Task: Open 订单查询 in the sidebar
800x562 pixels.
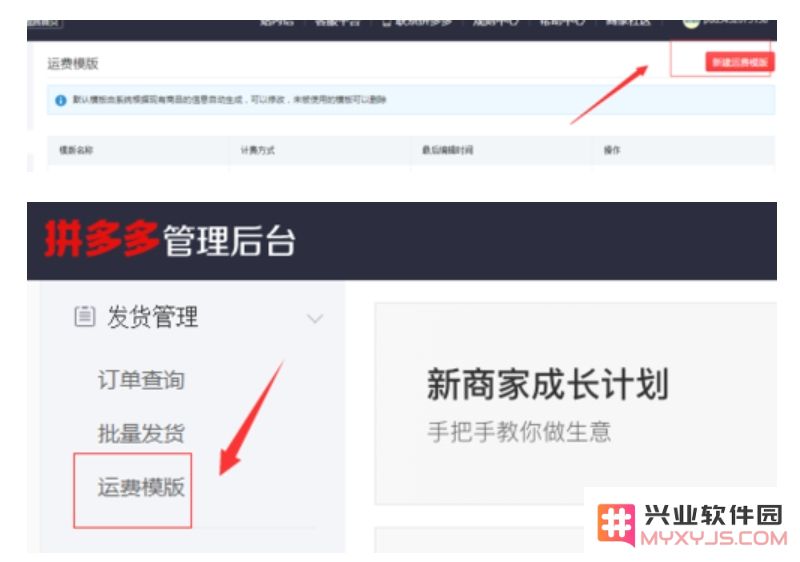Action: pyautogui.click(x=141, y=380)
